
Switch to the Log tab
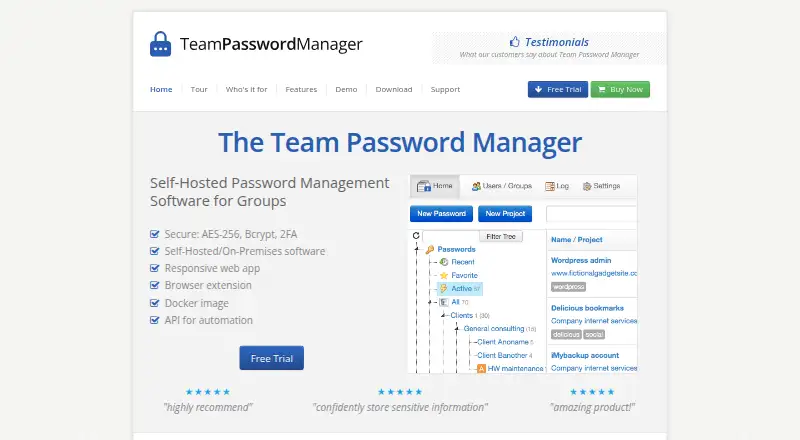557,186
